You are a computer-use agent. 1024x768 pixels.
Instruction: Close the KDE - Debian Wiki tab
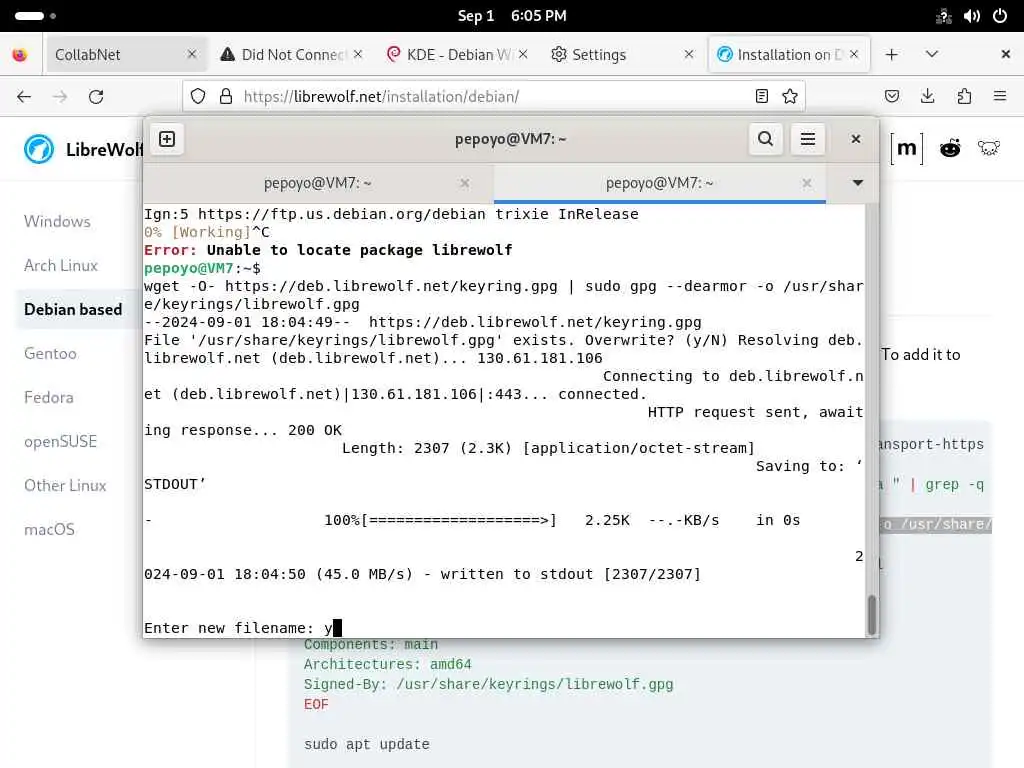pyautogui.click(x=523, y=55)
